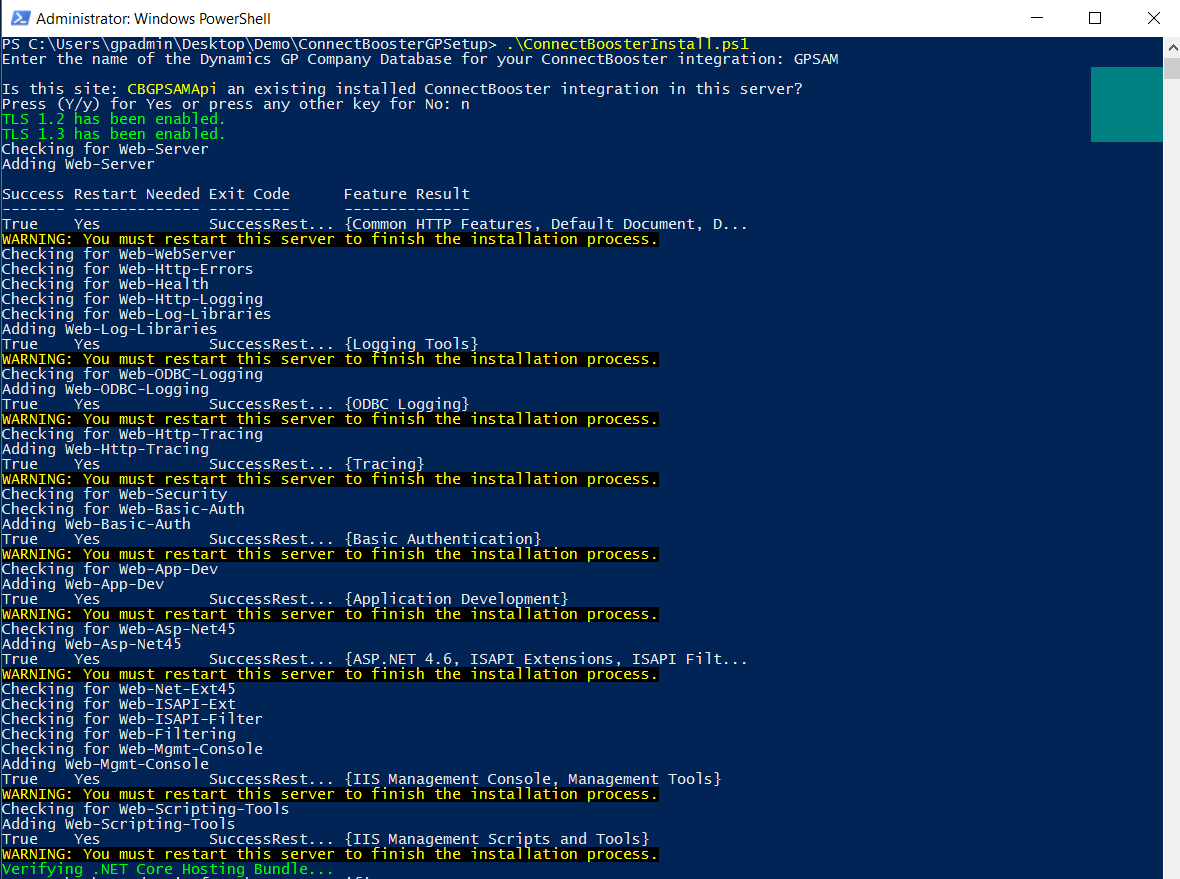Viewport: 1180px width, 879px height.
Task: Click the {Basic Authentication} feature result
Action: pos(442,539)
